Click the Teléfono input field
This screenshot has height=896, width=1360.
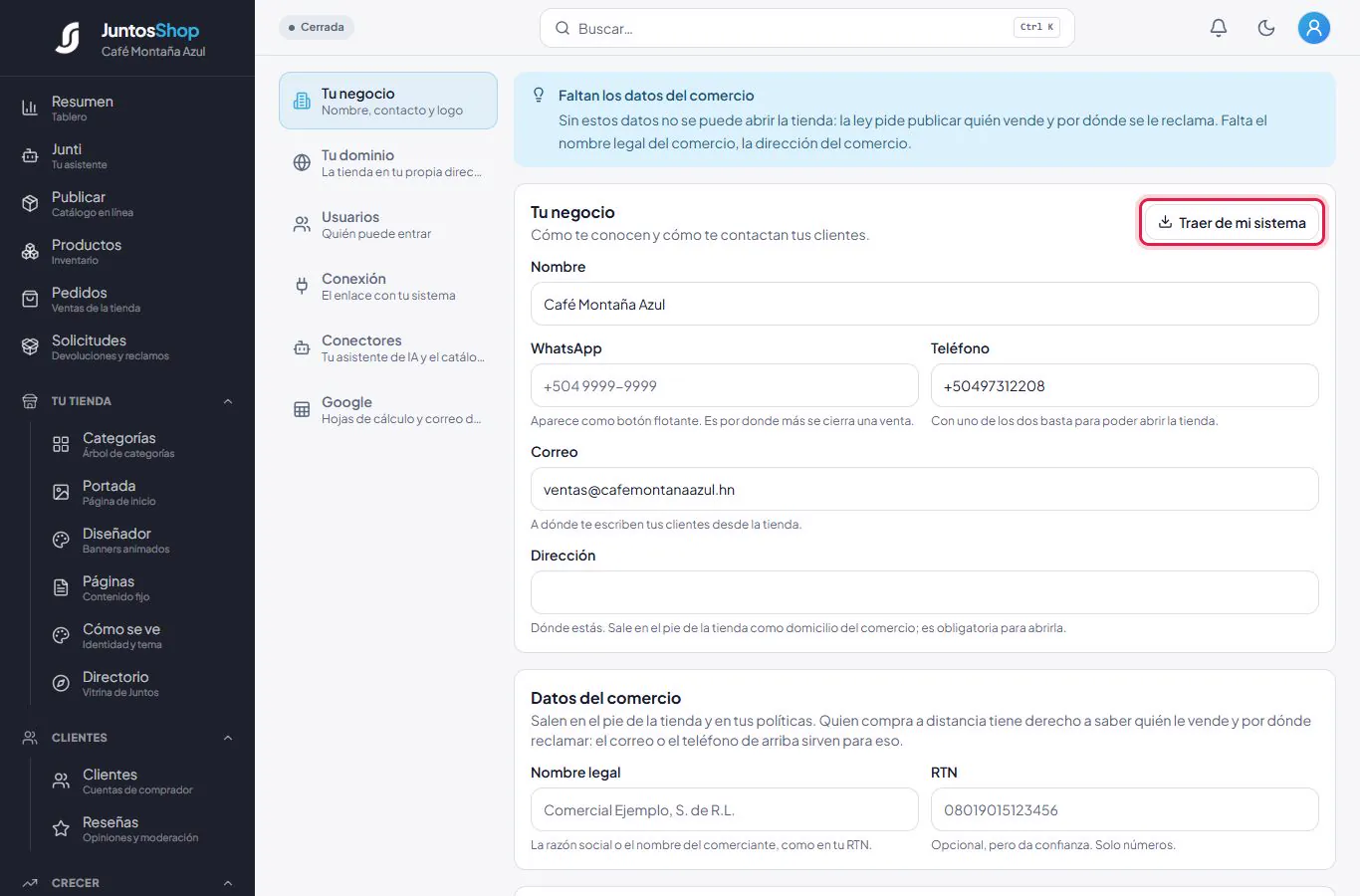pyautogui.click(x=1125, y=385)
